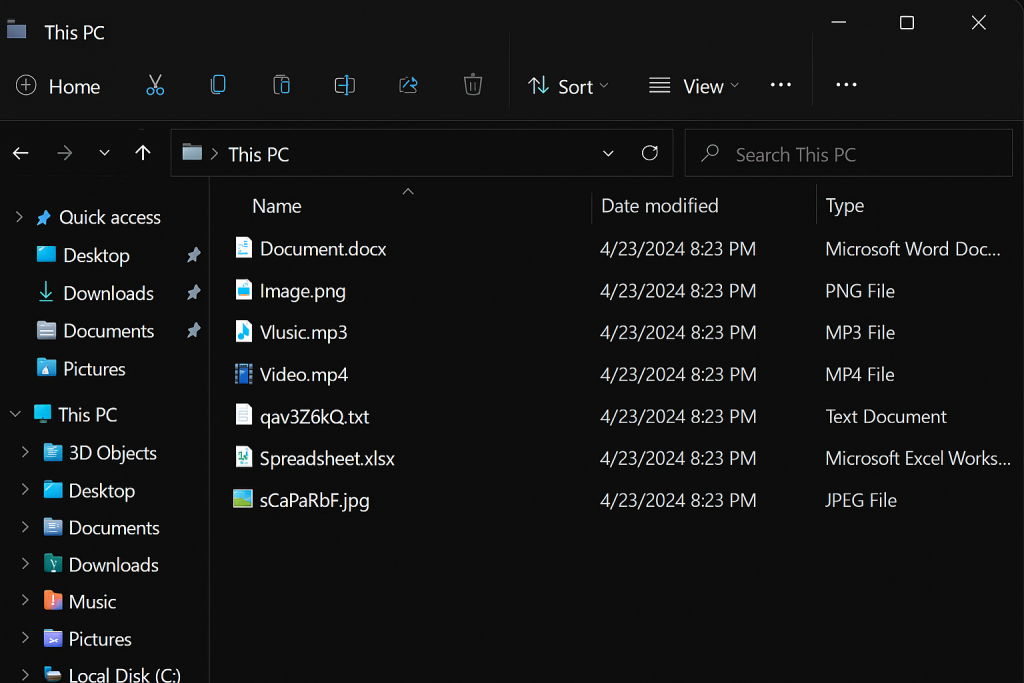1024x683 pixels.
Task: Refresh the current folder view
Action: pyautogui.click(x=650, y=153)
